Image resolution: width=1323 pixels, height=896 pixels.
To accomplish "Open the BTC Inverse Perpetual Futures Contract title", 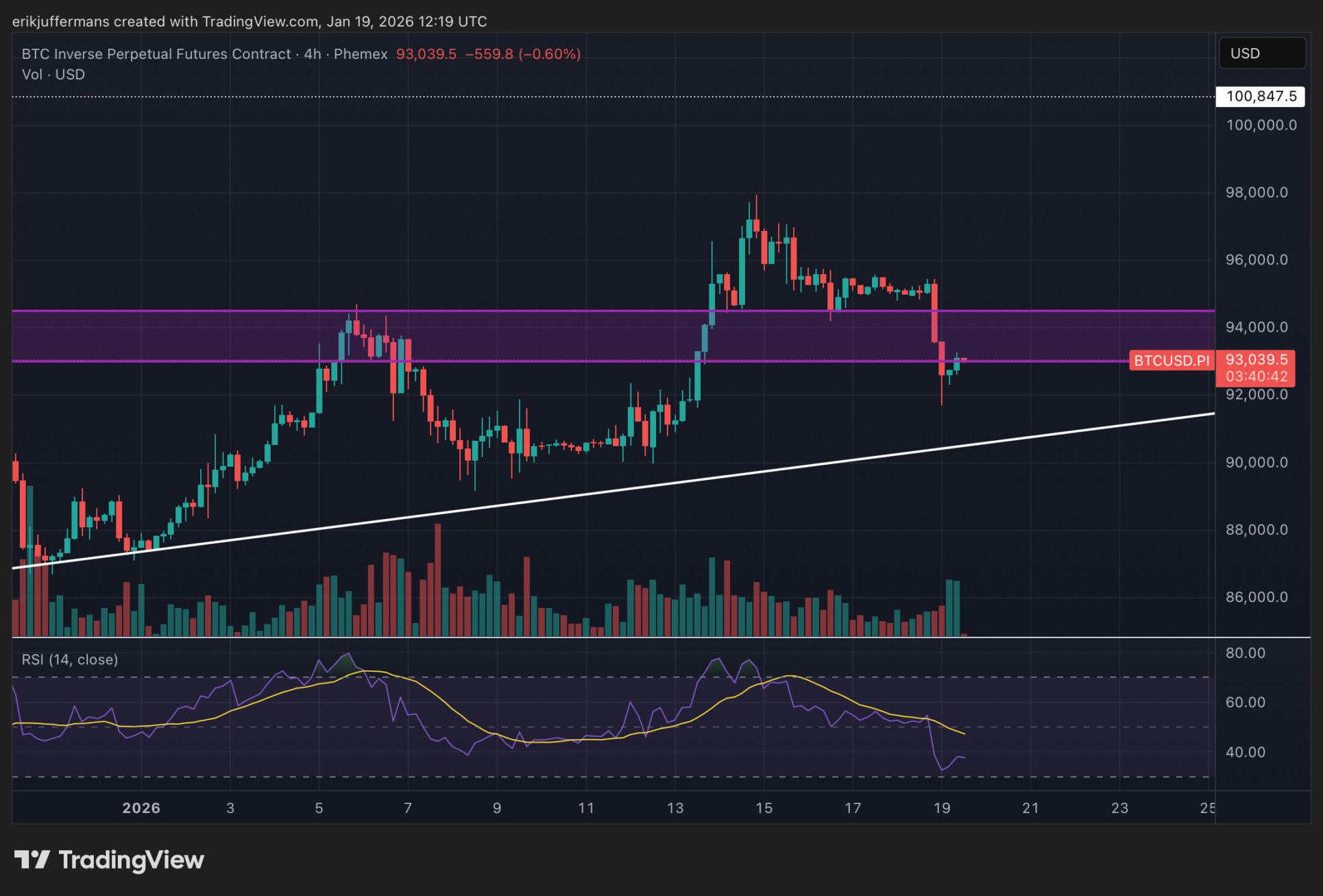I will (156, 54).
